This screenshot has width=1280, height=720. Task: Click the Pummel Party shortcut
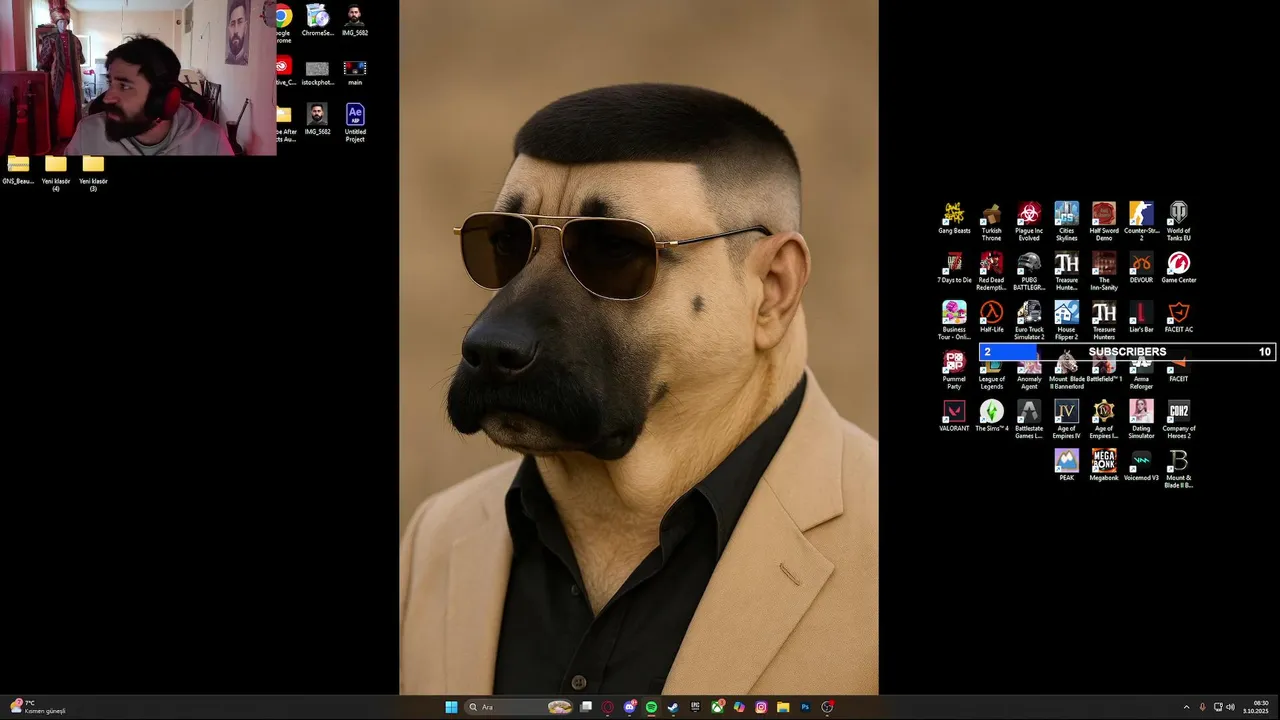tap(954, 370)
